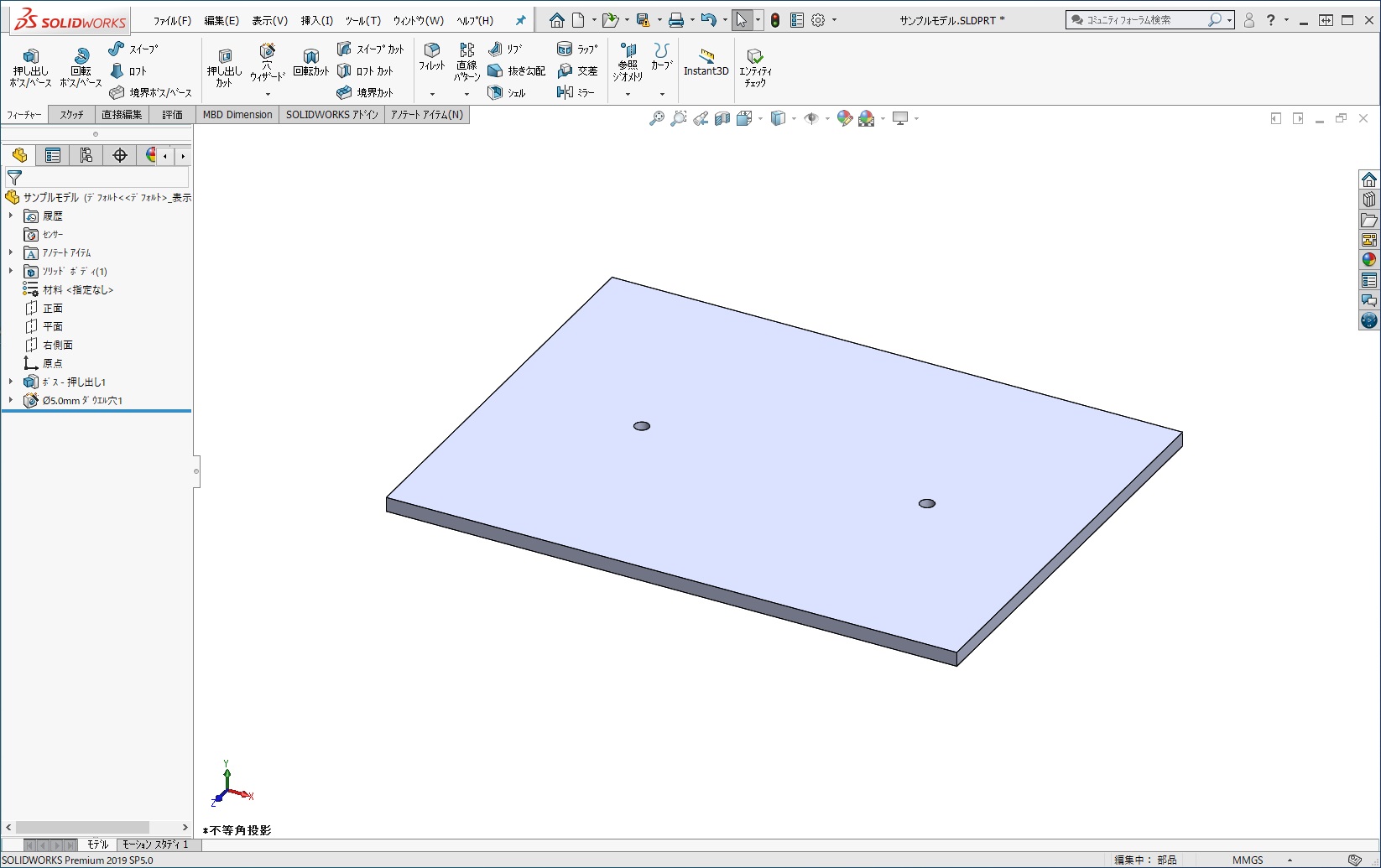Screen dimensions: 1381x868
Task: Switch to the スケッチ tab
Action: pyautogui.click(x=71, y=114)
